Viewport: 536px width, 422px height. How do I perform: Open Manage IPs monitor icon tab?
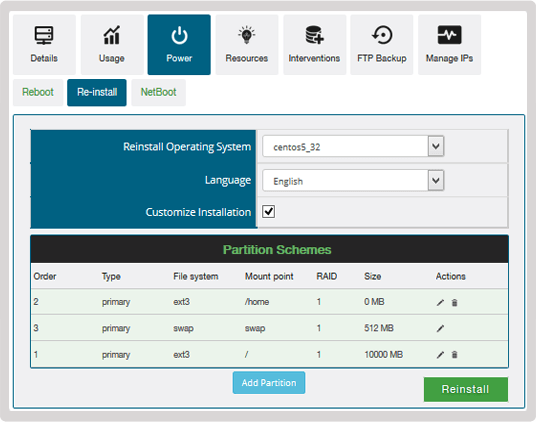pyautogui.click(x=449, y=44)
